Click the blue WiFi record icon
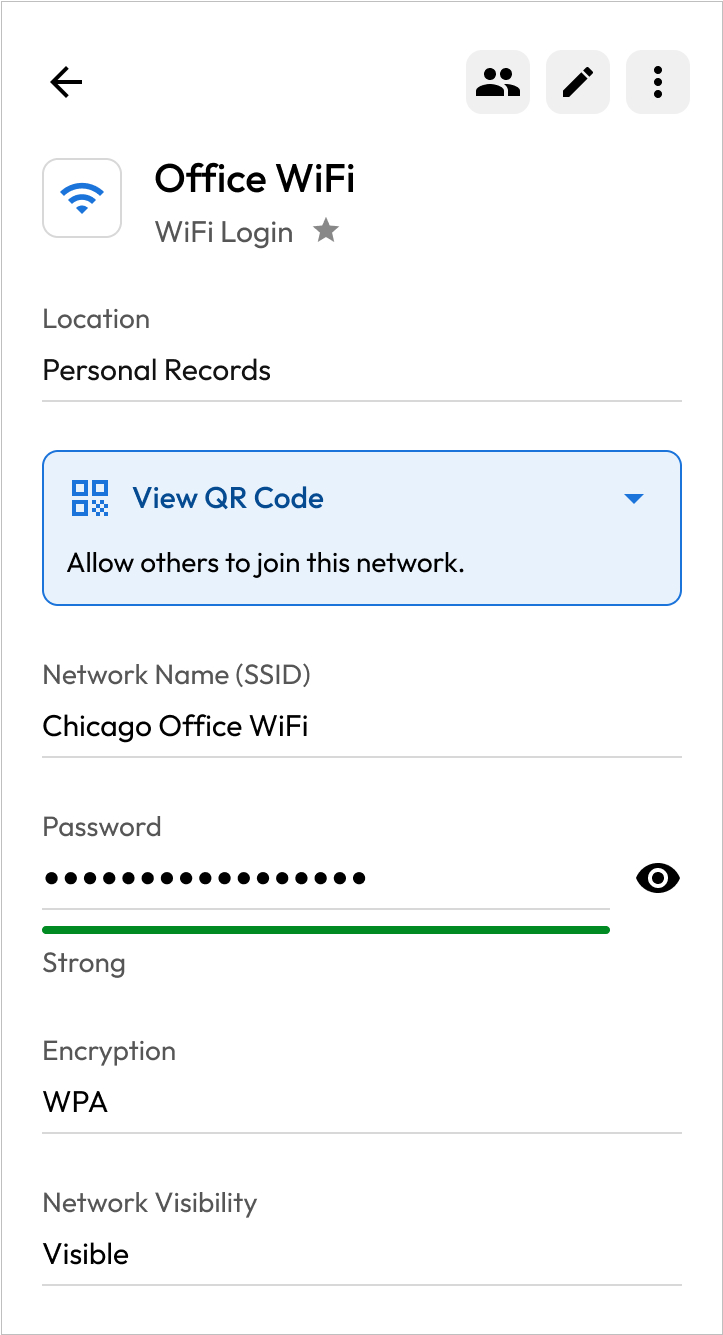 82,198
